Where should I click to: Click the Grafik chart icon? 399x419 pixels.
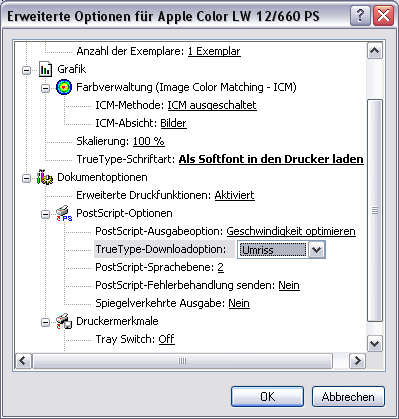tap(45, 69)
